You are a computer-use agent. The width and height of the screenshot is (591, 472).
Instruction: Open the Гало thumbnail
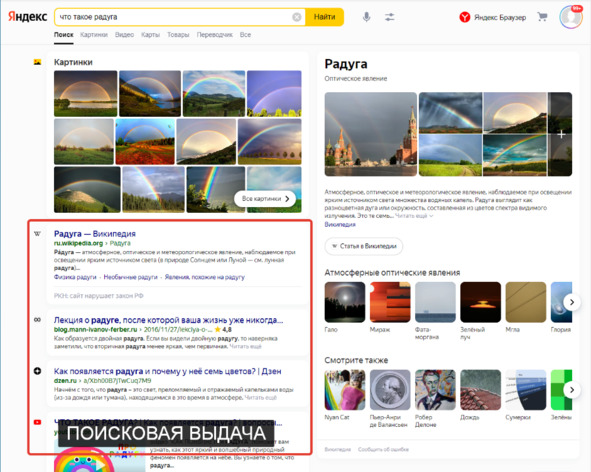point(345,302)
